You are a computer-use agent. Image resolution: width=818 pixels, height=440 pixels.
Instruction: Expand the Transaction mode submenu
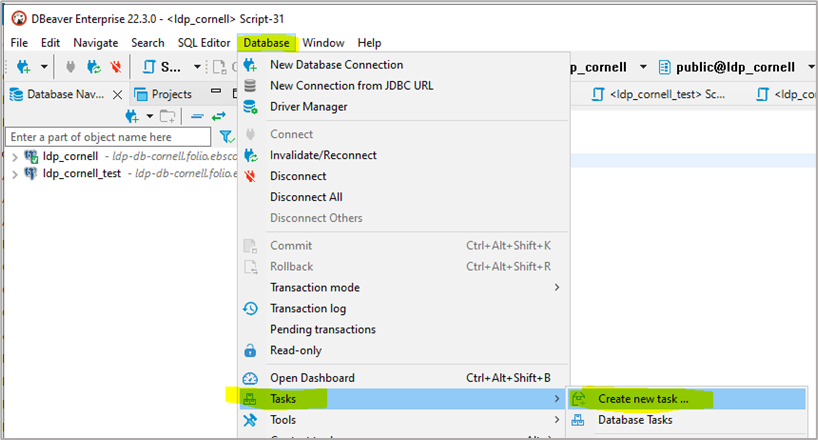tap(404, 288)
